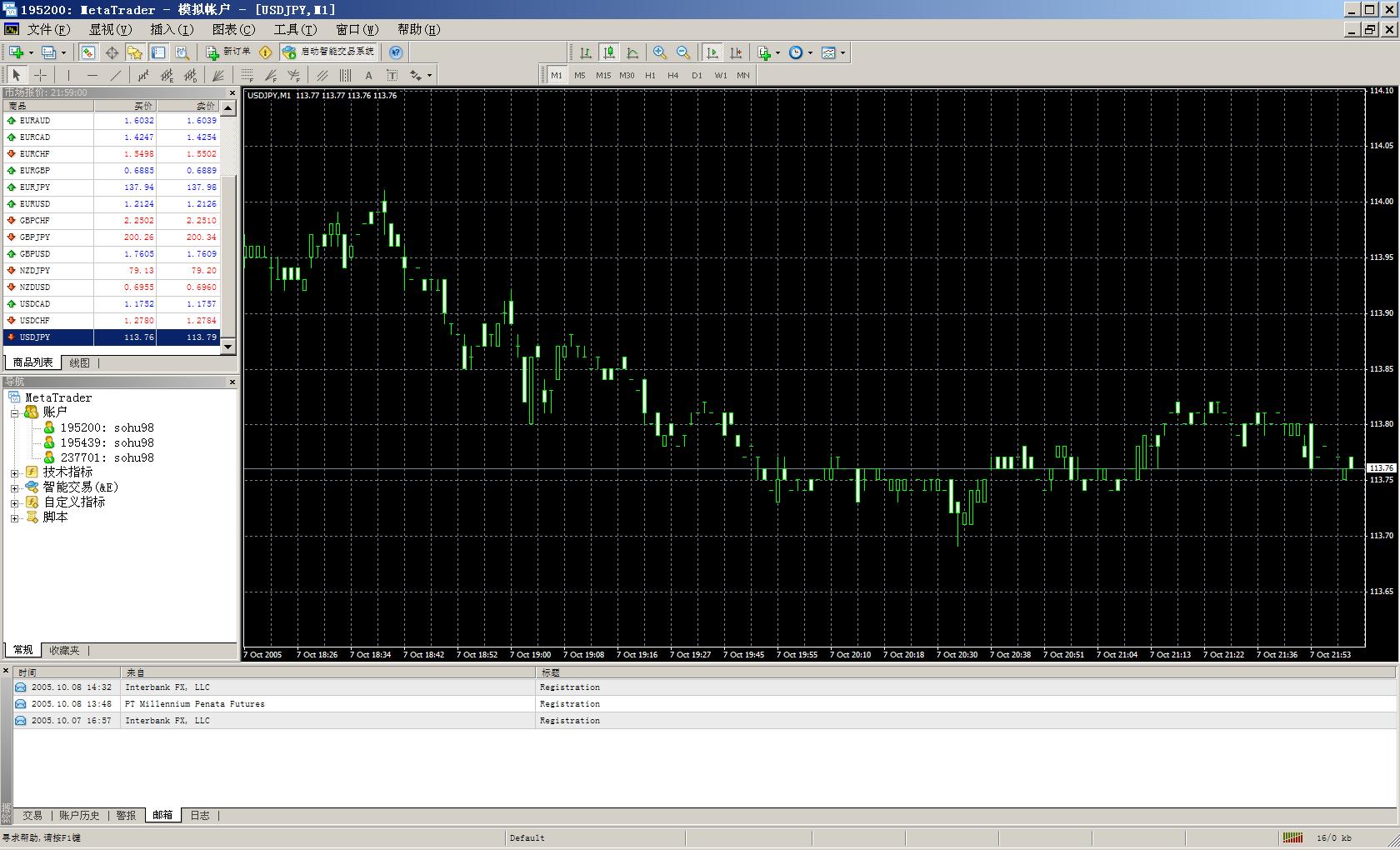Click the 新订单 new order button
The width and height of the screenshot is (1400, 850).
click(228, 52)
